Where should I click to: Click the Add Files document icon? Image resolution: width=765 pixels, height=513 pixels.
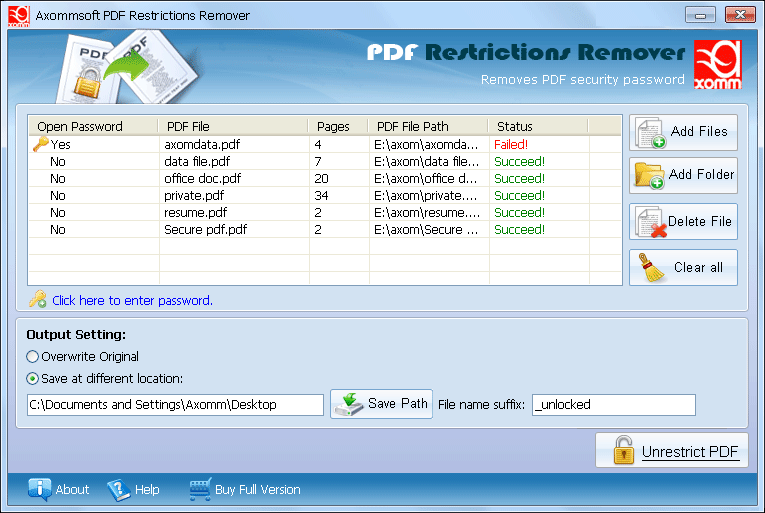650,132
